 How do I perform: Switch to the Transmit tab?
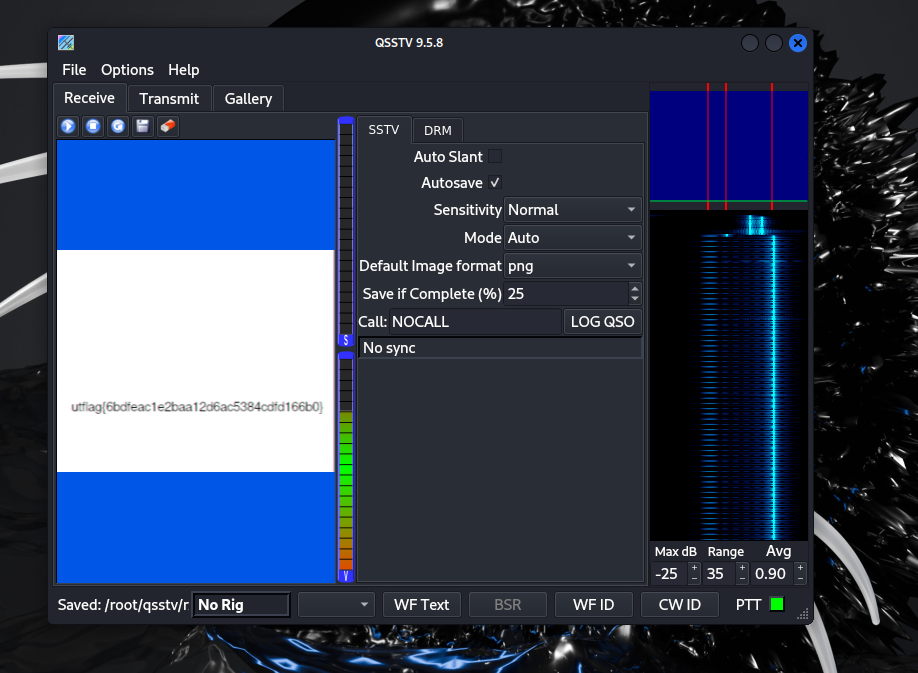(x=169, y=98)
